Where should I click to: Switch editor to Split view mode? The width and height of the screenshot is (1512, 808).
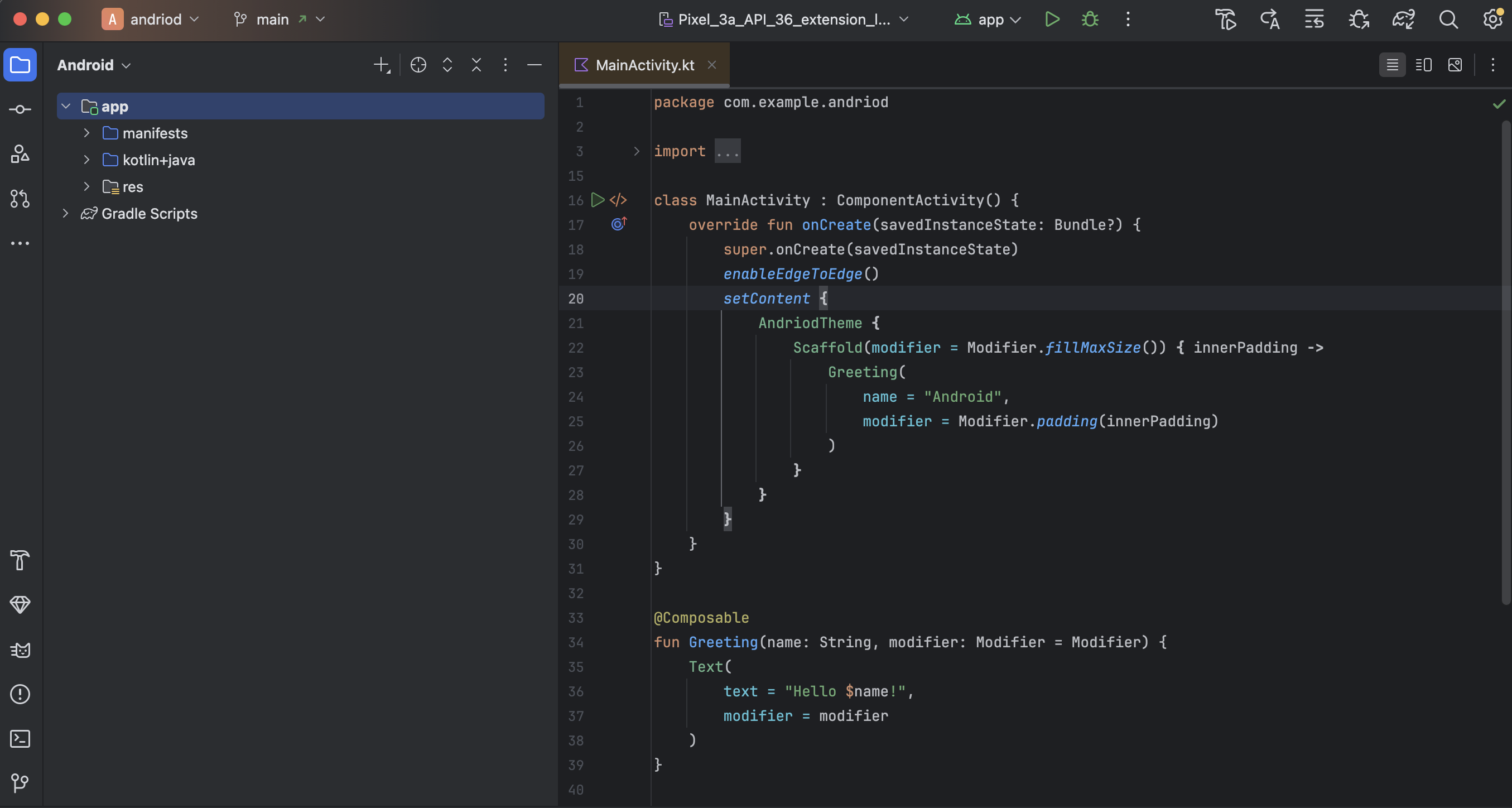click(1423, 65)
